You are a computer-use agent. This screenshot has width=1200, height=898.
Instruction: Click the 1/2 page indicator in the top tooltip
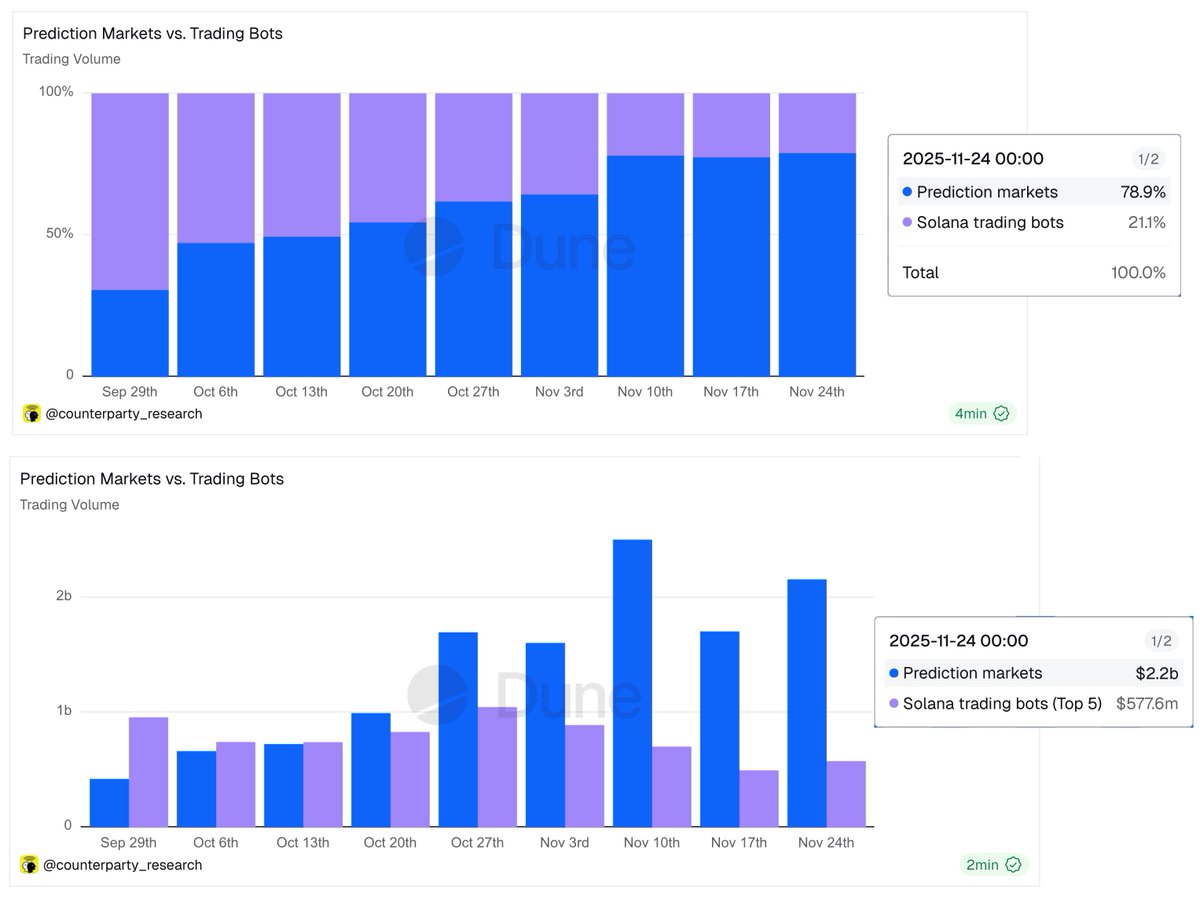pos(1146,158)
